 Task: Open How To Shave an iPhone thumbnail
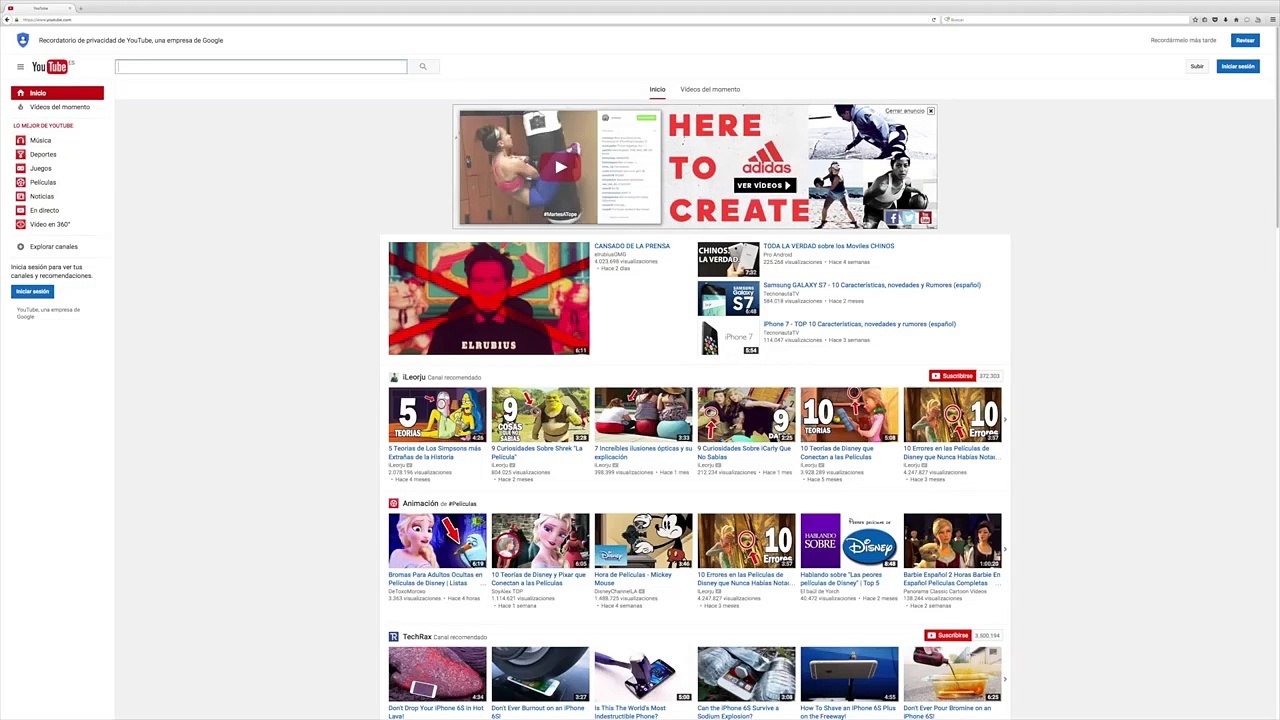click(x=849, y=674)
